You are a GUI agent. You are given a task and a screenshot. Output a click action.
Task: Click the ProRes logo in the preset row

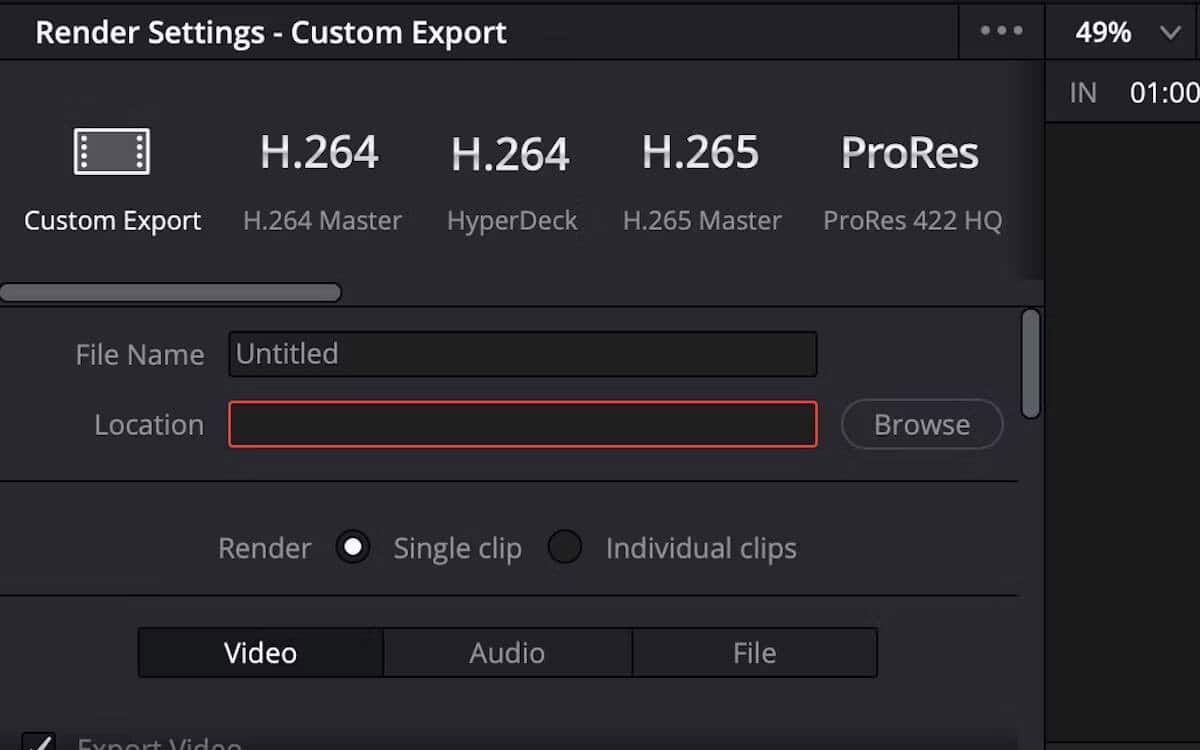coord(909,152)
